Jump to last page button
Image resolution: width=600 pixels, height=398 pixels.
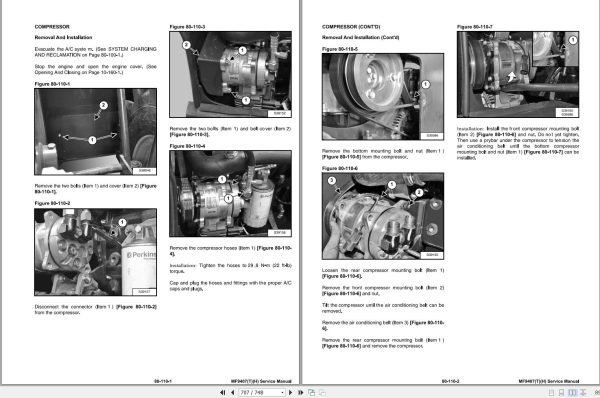(300, 392)
